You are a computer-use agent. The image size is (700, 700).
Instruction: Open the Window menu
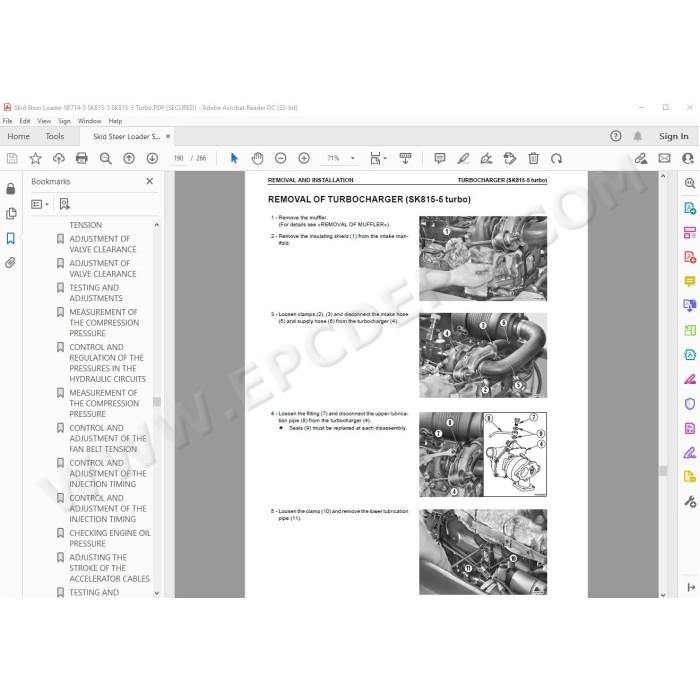point(89,121)
